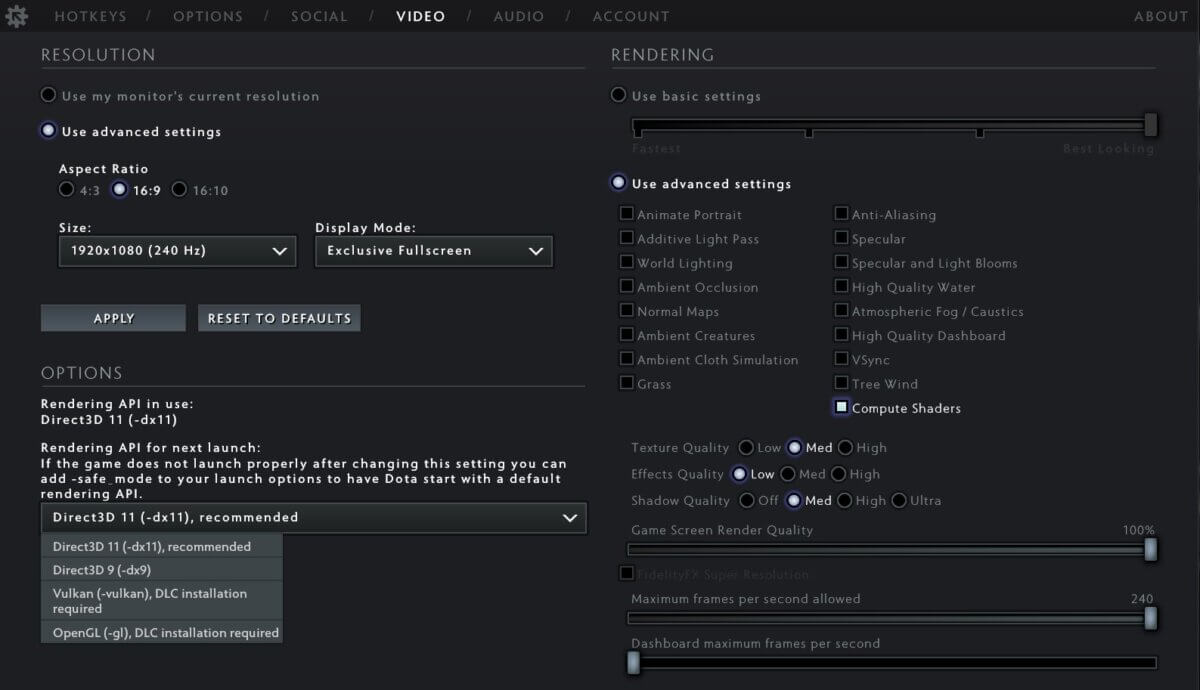Set Texture Quality to High
1200x690 pixels.
coord(846,448)
